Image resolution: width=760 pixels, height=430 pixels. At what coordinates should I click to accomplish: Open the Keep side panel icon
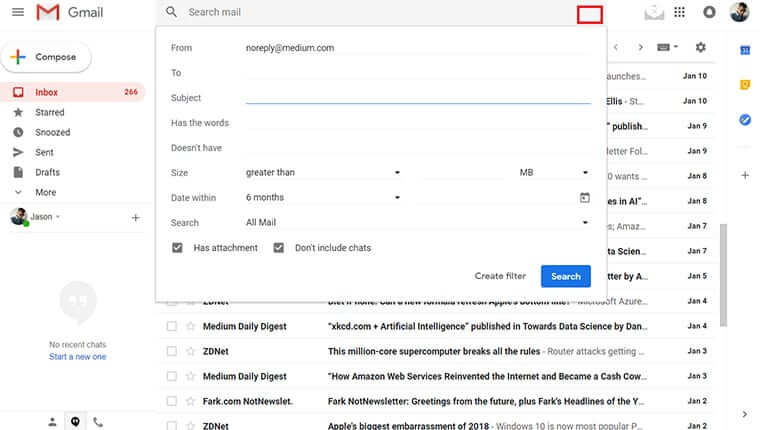(745, 85)
